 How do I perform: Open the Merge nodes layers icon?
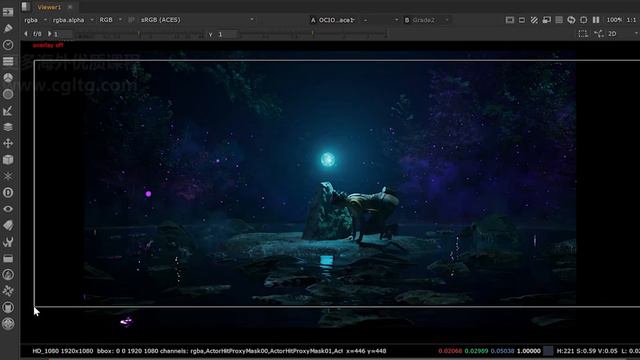coord(8,127)
